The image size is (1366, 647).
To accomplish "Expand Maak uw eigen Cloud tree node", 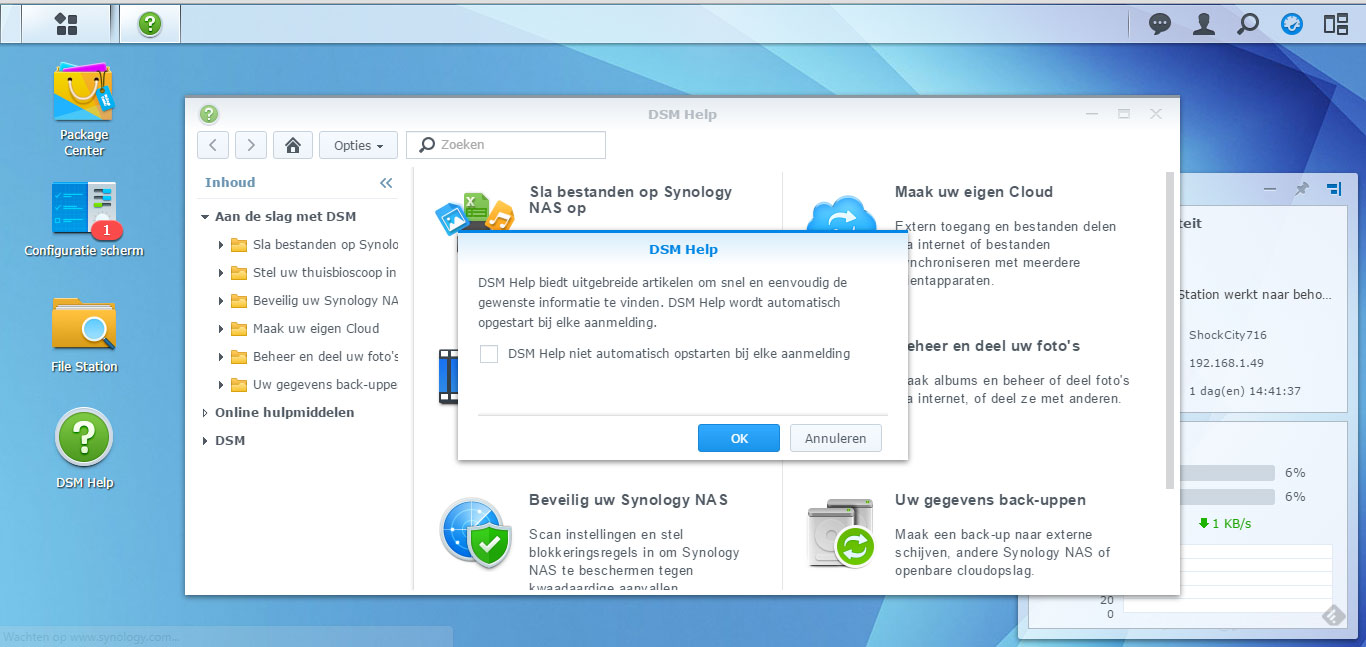I will [x=221, y=329].
